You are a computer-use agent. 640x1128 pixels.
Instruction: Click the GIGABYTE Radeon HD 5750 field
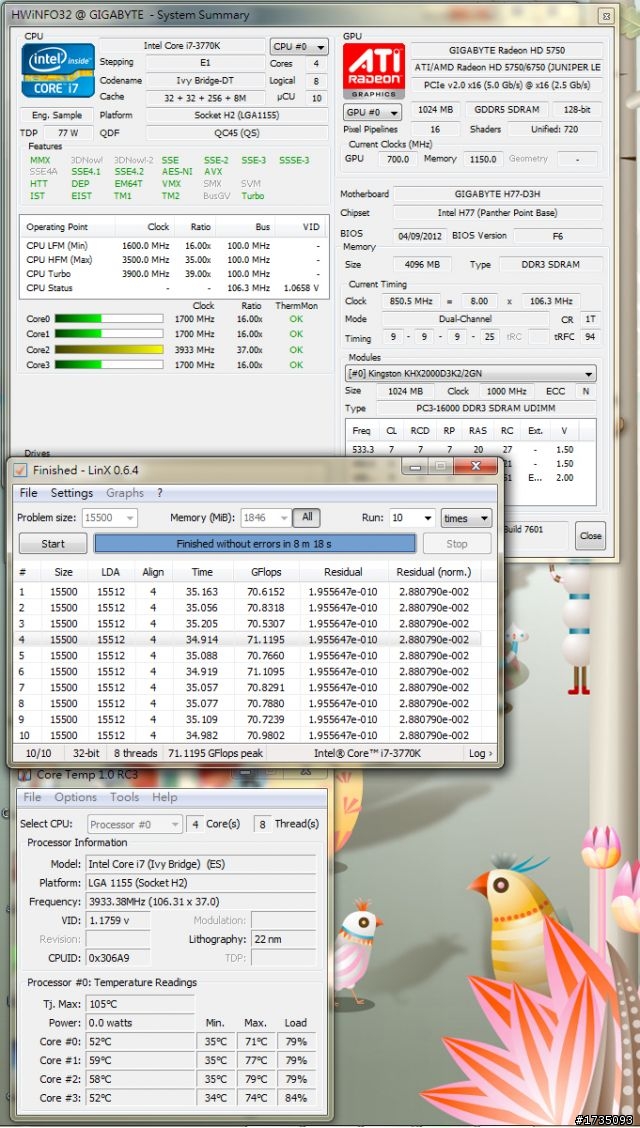[x=507, y=50]
